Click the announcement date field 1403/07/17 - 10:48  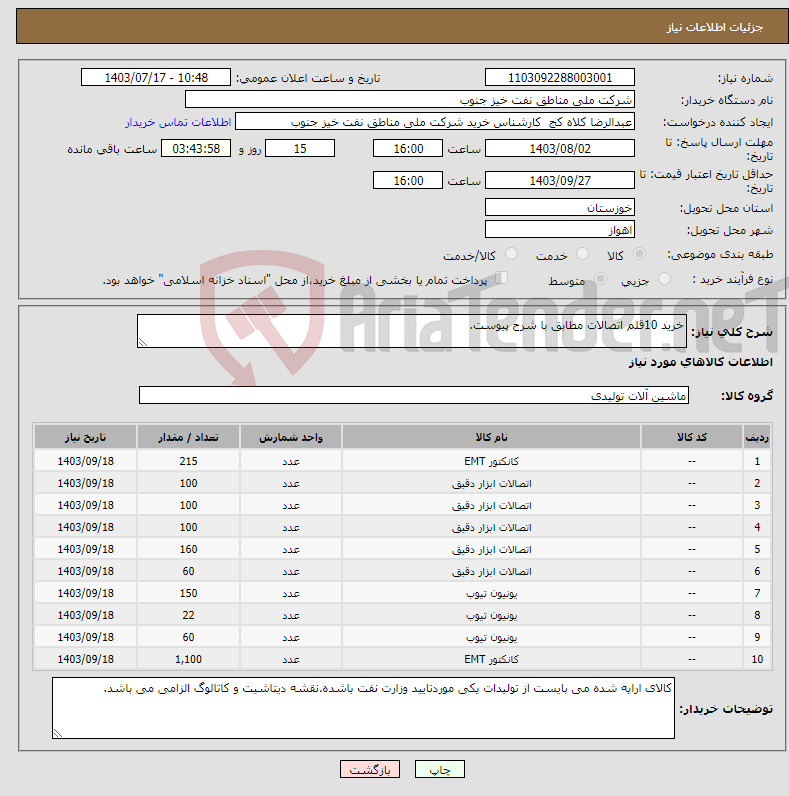click(x=156, y=77)
